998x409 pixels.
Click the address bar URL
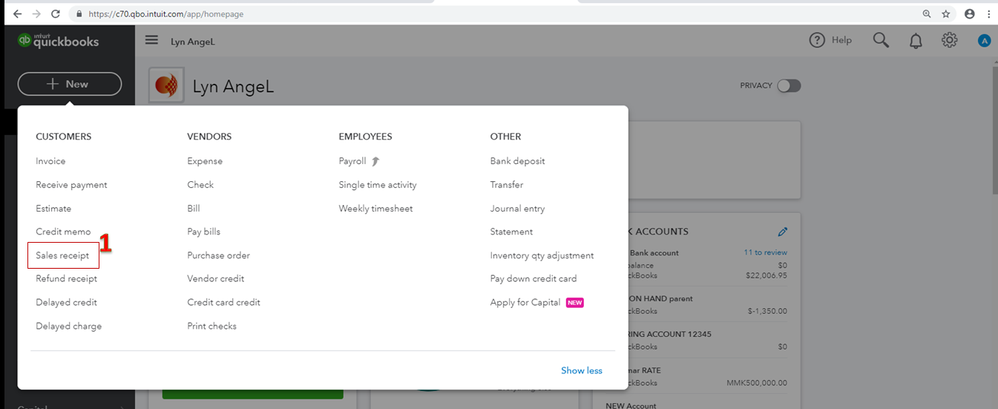[x=165, y=13]
